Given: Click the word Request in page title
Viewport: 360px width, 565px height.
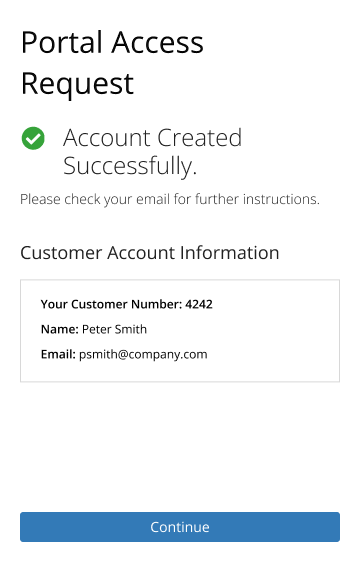Looking at the screenshot, I should click(x=77, y=84).
